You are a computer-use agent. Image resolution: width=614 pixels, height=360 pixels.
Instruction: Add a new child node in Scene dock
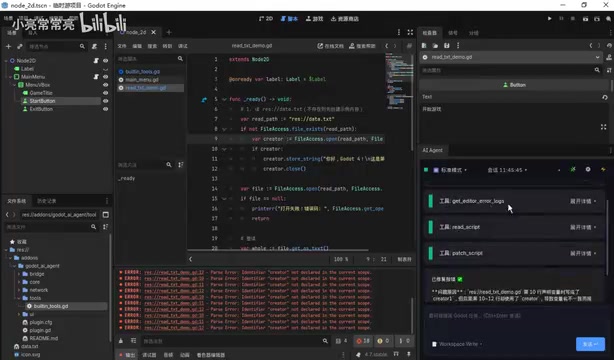pyautogui.click(x=8, y=46)
